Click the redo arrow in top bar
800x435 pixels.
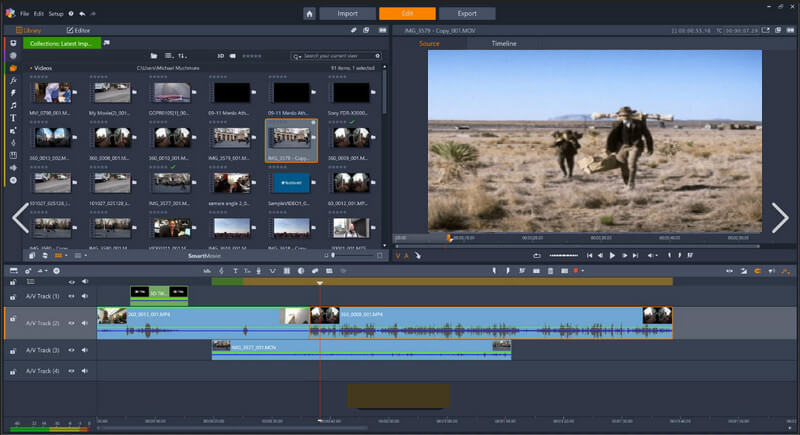pyautogui.click(x=93, y=14)
